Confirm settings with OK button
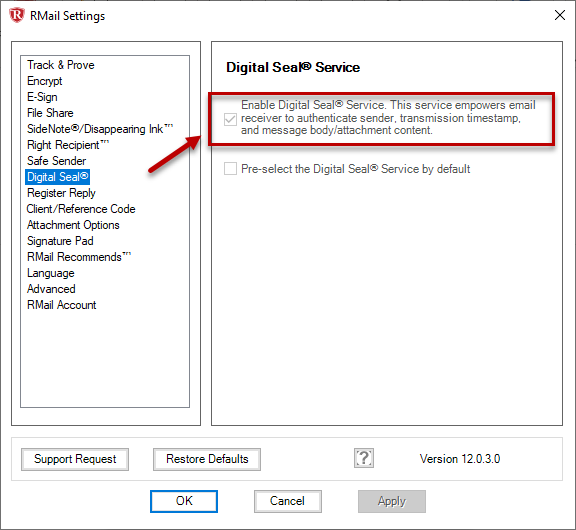Screen dimensions: 576x530 (x=184, y=501)
